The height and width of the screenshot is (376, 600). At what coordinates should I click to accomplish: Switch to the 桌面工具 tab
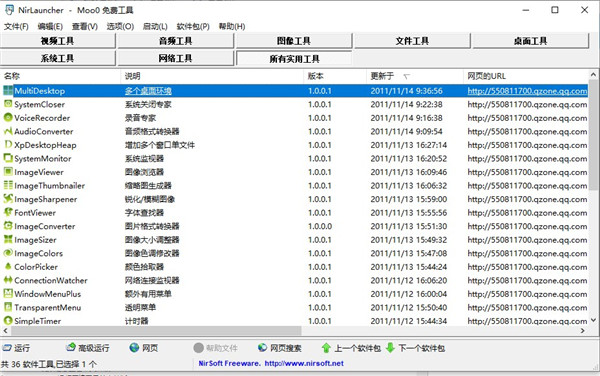click(530, 41)
